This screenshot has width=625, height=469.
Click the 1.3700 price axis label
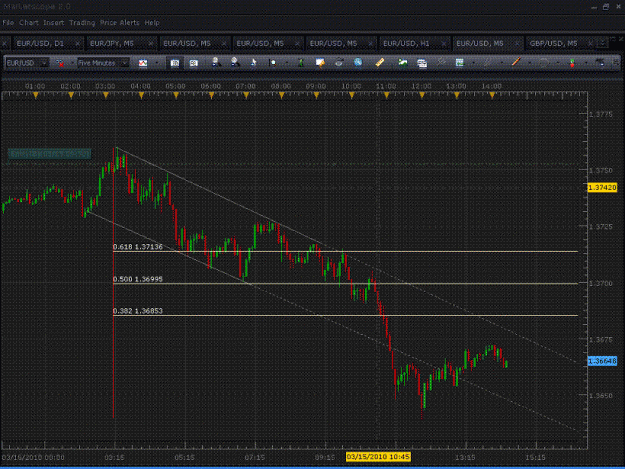click(x=601, y=283)
